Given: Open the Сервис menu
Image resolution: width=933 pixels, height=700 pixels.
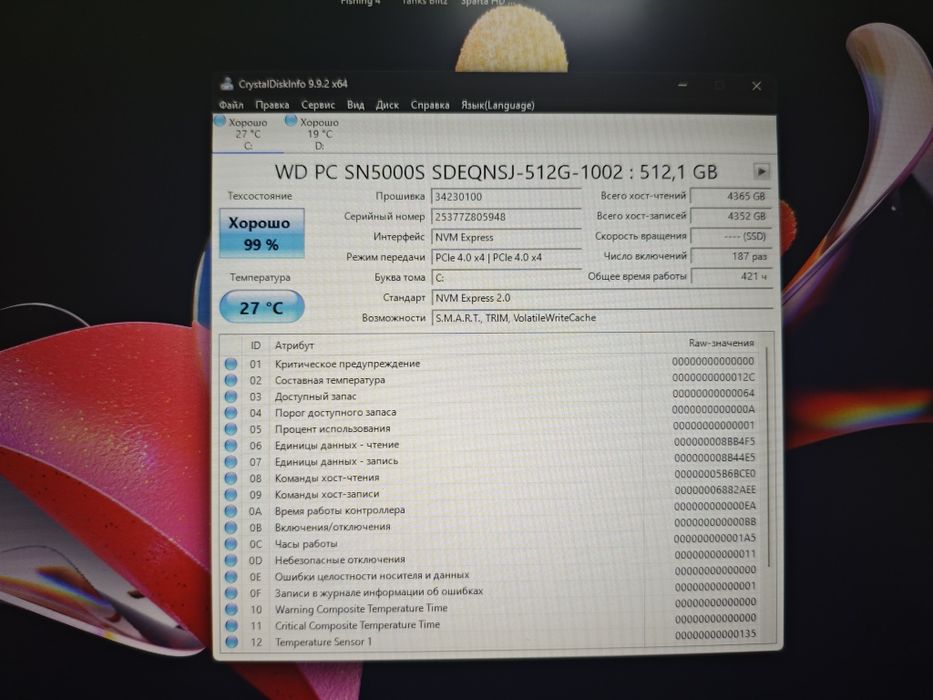Looking at the screenshot, I should pyautogui.click(x=318, y=105).
